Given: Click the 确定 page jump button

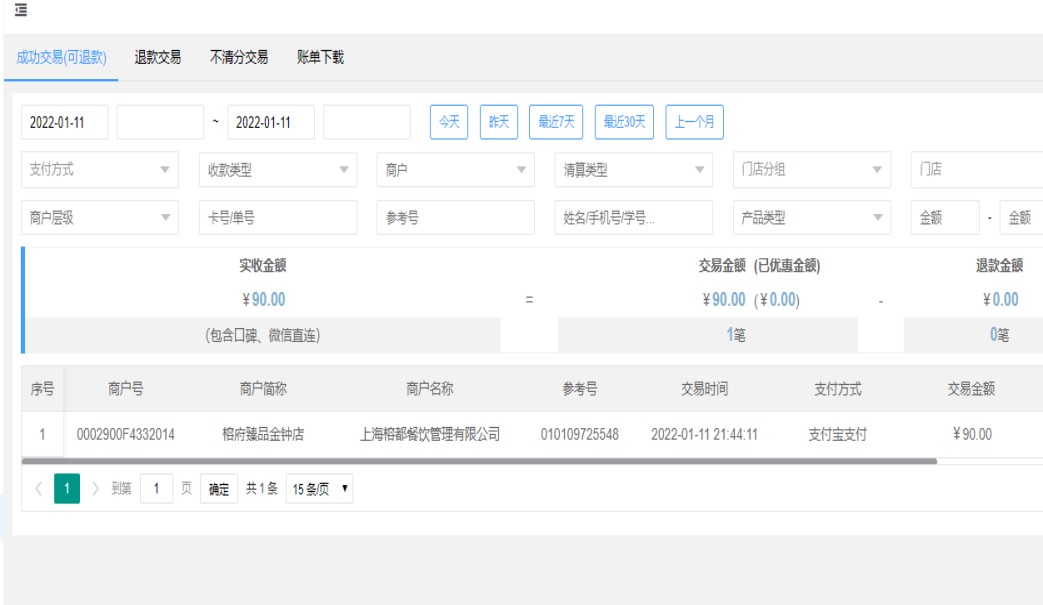Looking at the screenshot, I should click(218, 490).
